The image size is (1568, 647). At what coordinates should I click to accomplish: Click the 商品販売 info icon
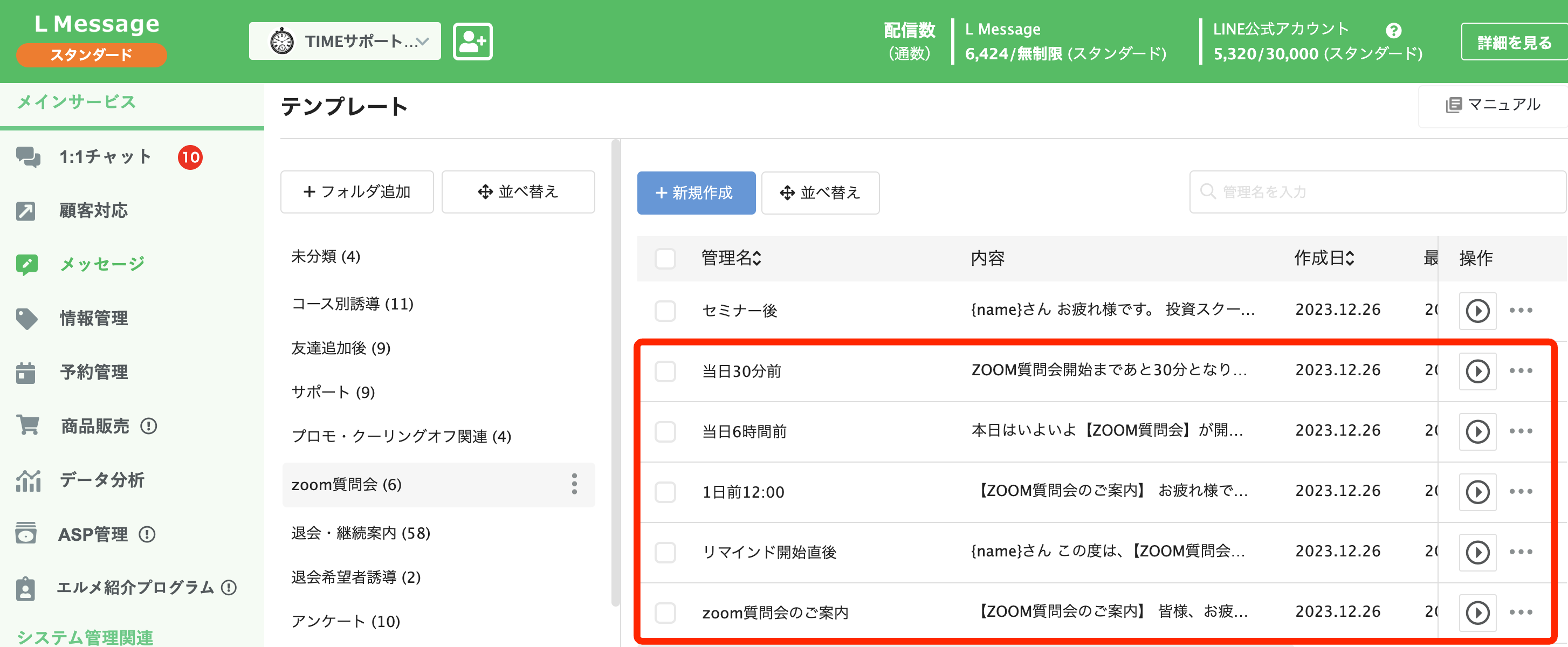point(148,425)
